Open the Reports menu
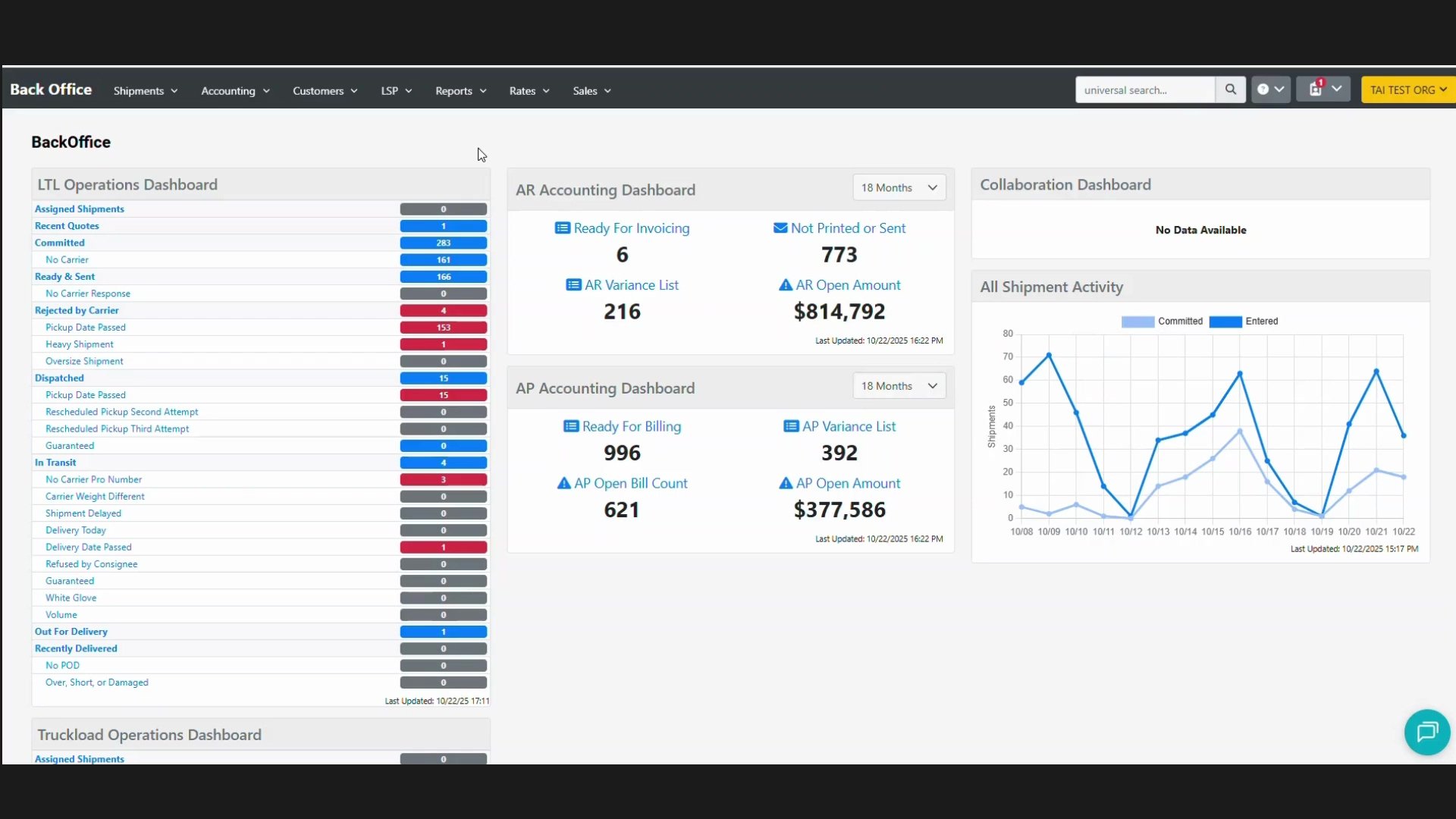This screenshot has width=1456, height=819. coord(460,91)
